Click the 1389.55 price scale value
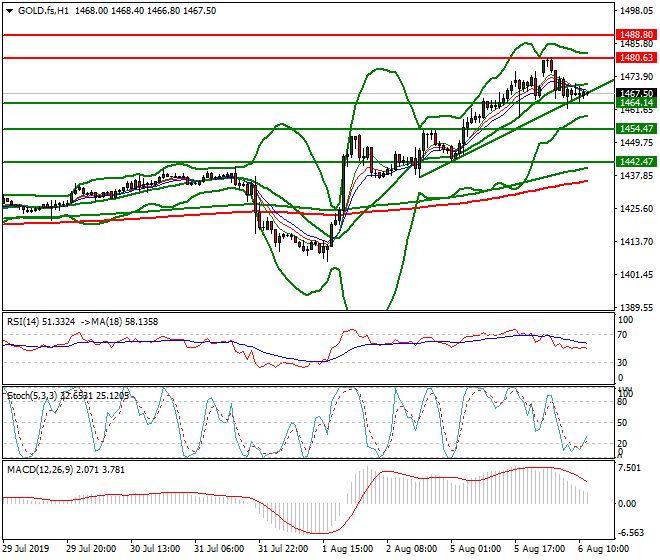Image resolution: width=660 pixels, height=560 pixels. (x=636, y=307)
